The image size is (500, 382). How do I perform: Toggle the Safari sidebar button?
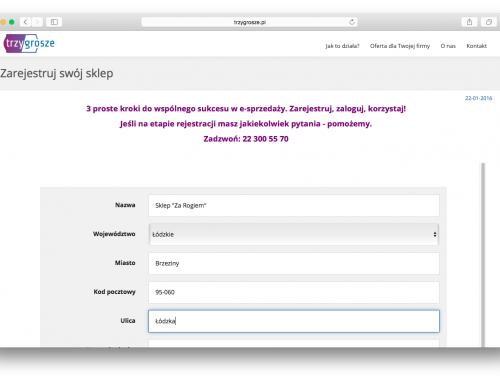pos(54,22)
